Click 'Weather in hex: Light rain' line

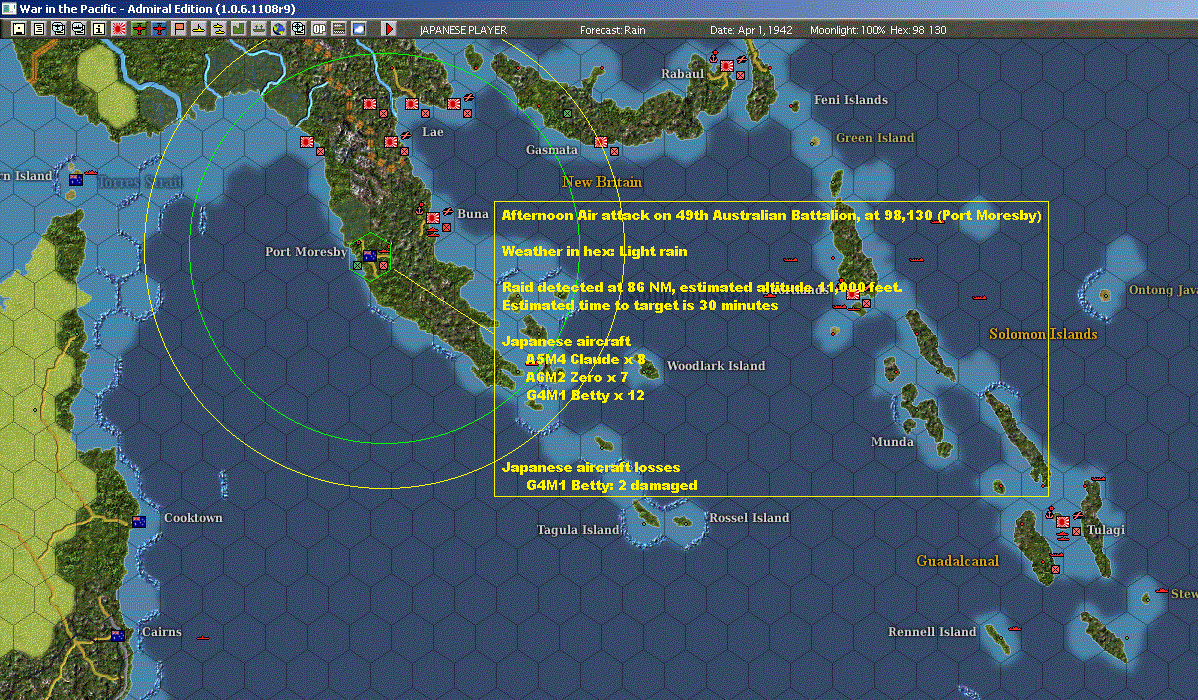(x=594, y=251)
